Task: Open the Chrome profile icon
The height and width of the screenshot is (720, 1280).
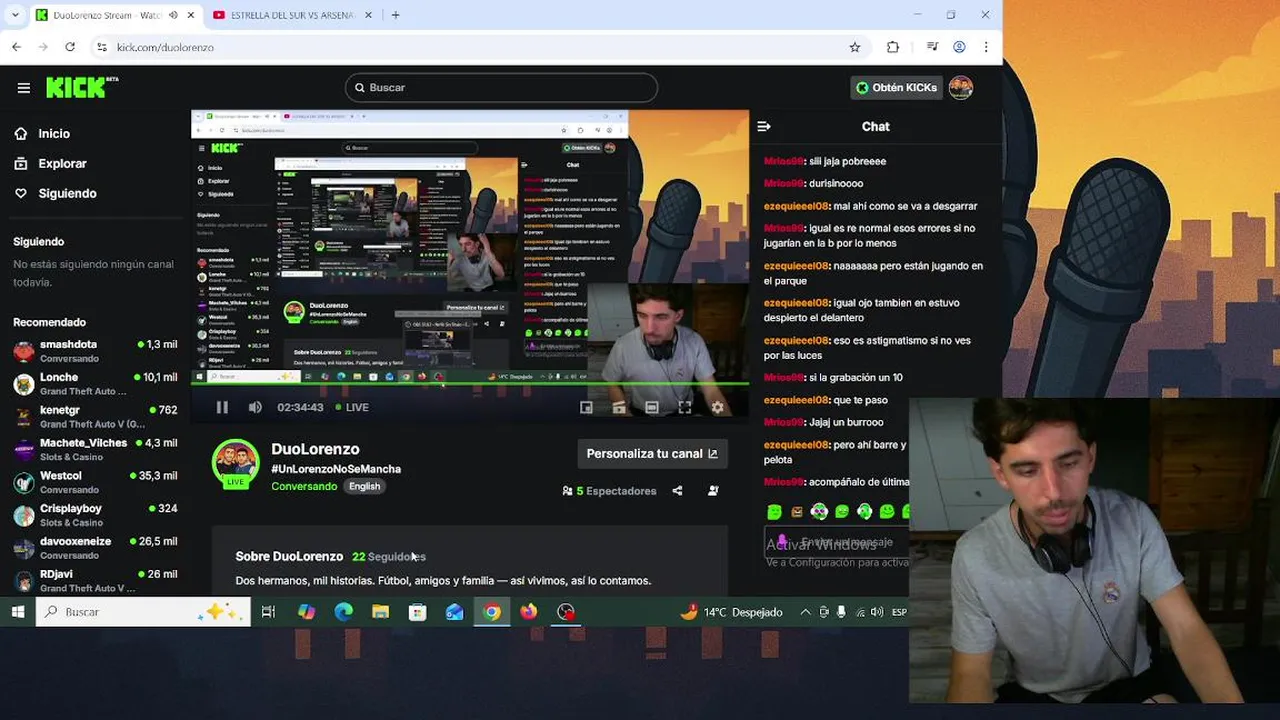Action: 959,47
